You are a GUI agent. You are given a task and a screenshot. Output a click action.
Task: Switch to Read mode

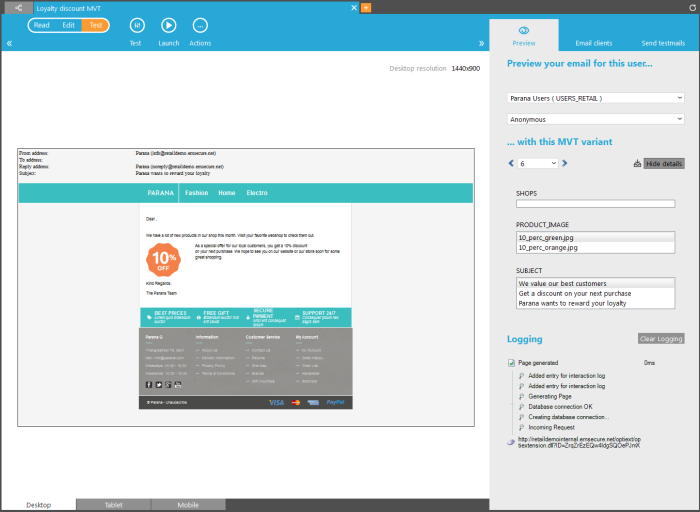(x=42, y=25)
